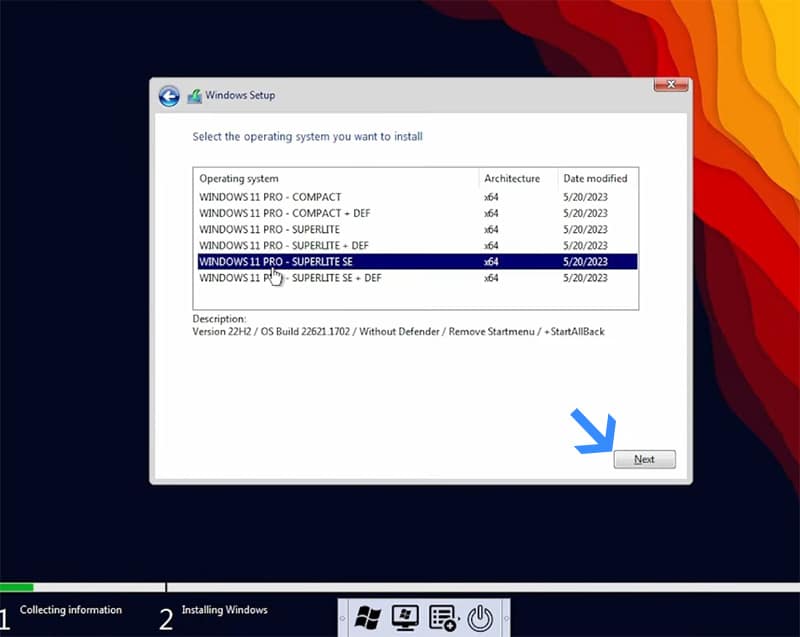Click the back arrow in Windows Setup
800x637 pixels.
pos(169,95)
